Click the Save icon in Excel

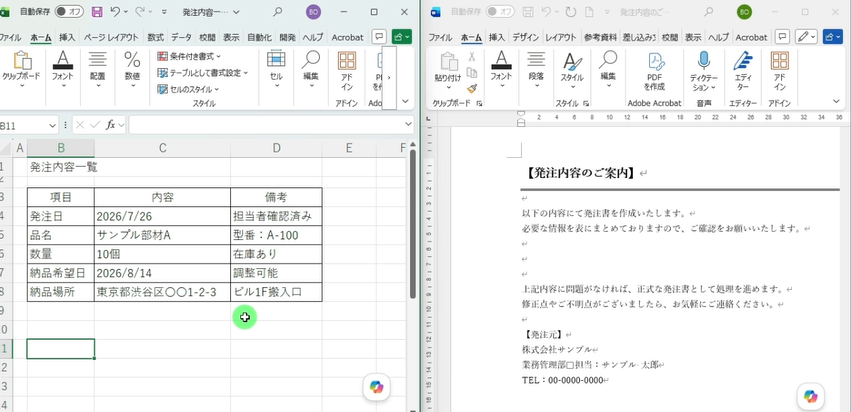tap(97, 11)
